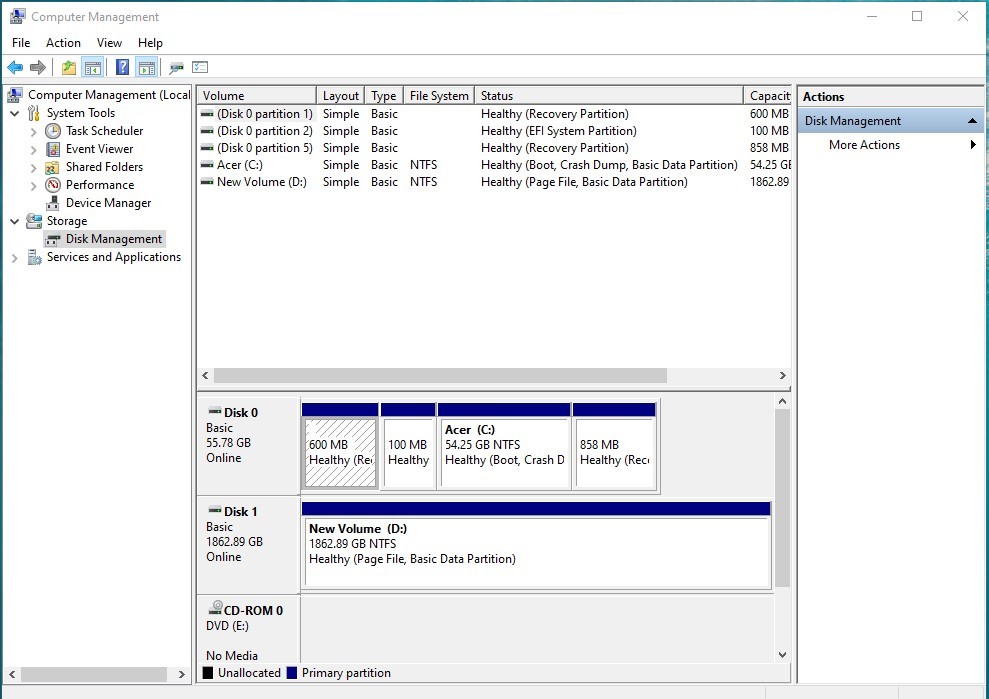The width and height of the screenshot is (989, 699).
Task: Click the Properties checklist toolbar icon
Action: (x=200, y=67)
